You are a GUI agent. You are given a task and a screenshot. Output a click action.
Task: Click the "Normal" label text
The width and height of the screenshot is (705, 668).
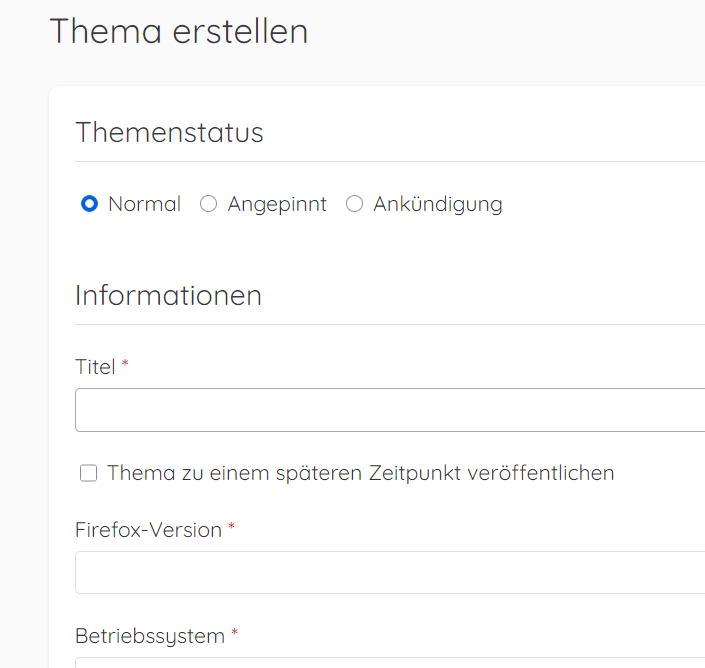pos(144,204)
